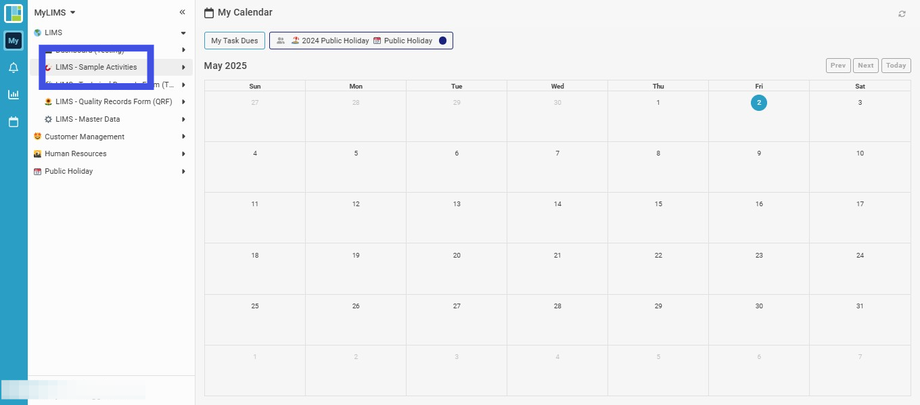Click the gear icon of LIMS - Master Data

pos(49,119)
